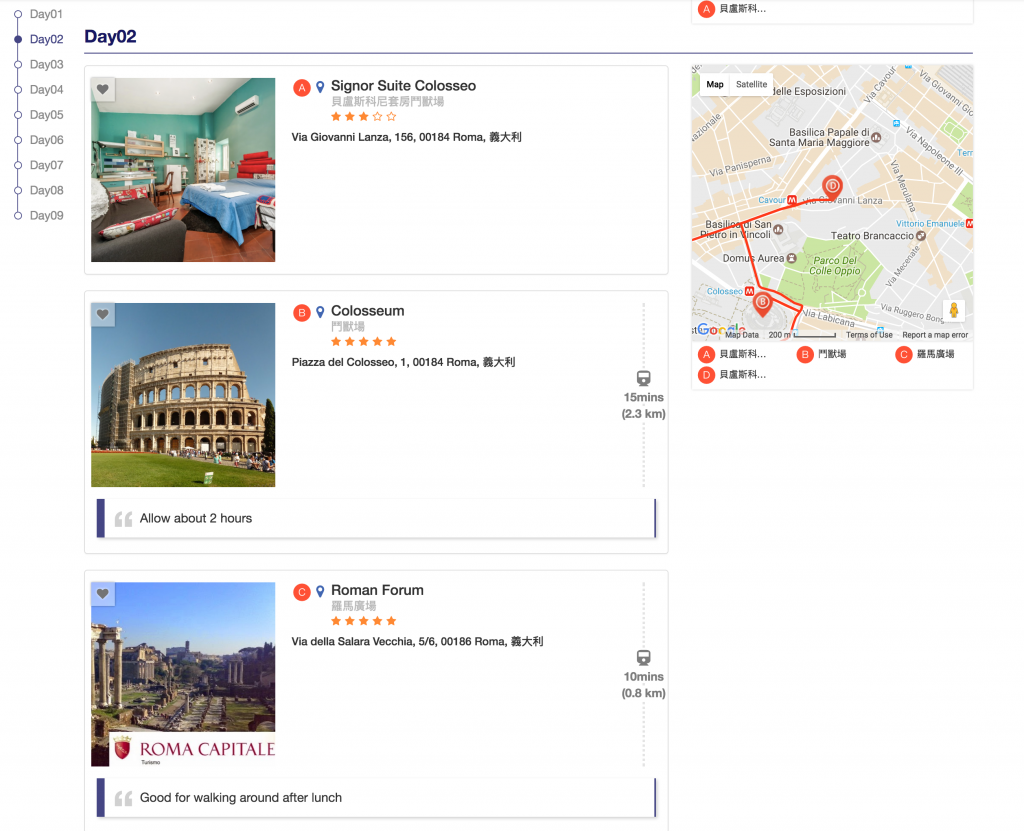
Task: Click the location pin beside Colosseum title
Action: click(x=320, y=312)
